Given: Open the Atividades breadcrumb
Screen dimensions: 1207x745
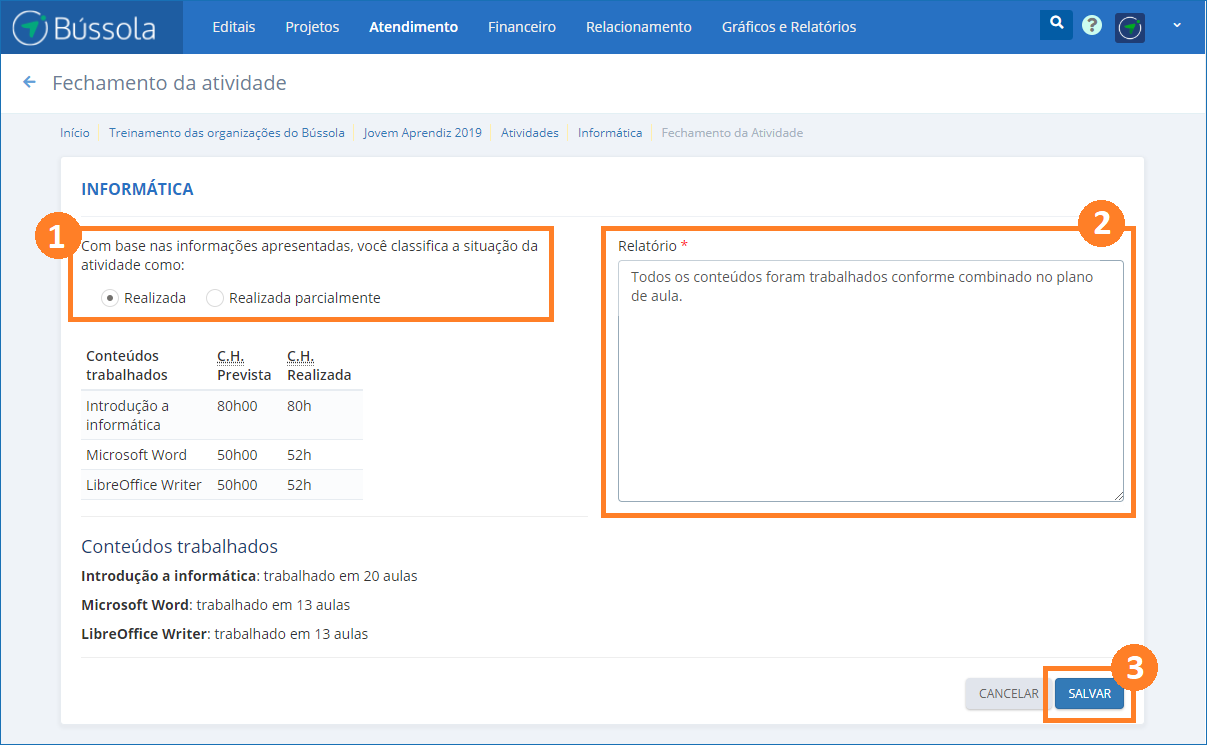Looking at the screenshot, I should pos(530,132).
